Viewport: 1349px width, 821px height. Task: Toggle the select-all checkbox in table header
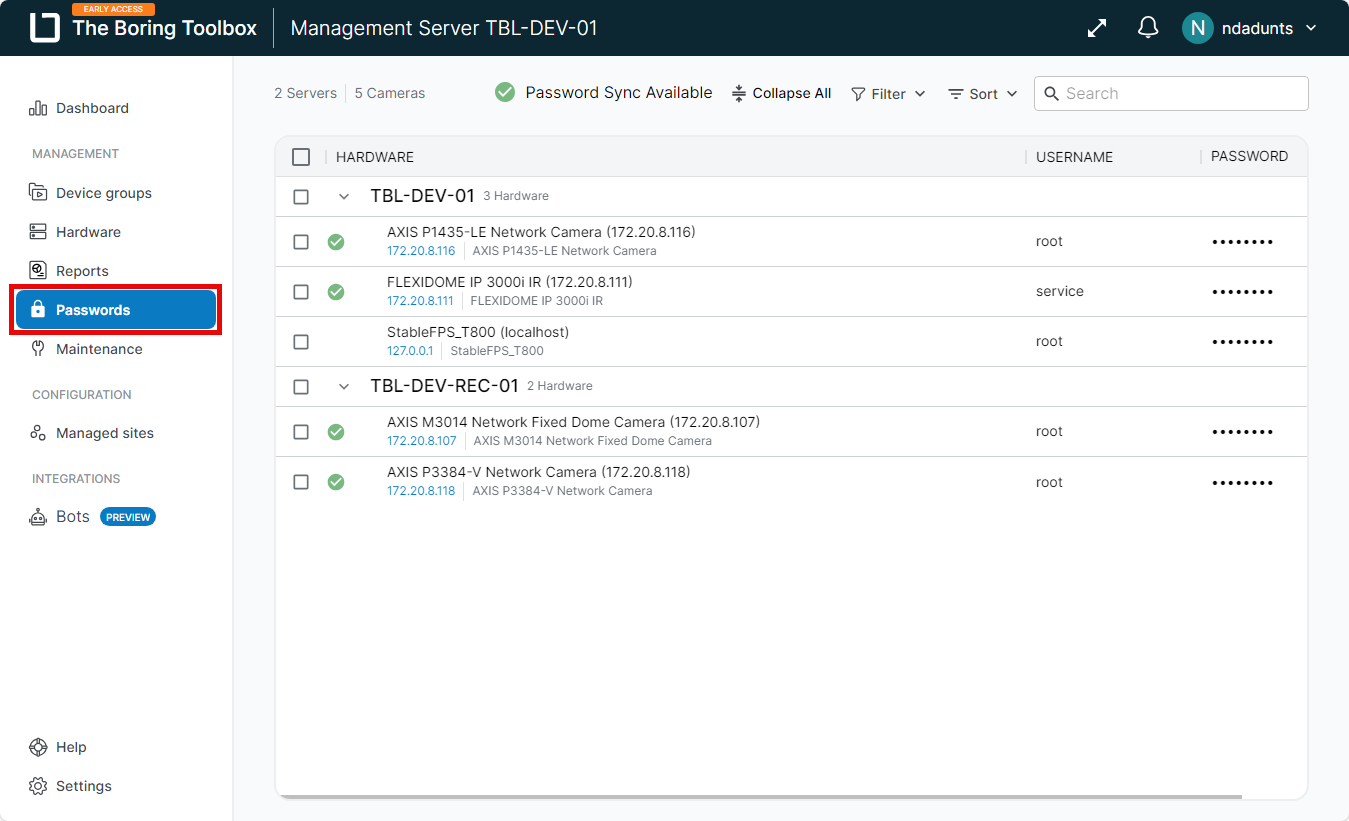coord(301,157)
